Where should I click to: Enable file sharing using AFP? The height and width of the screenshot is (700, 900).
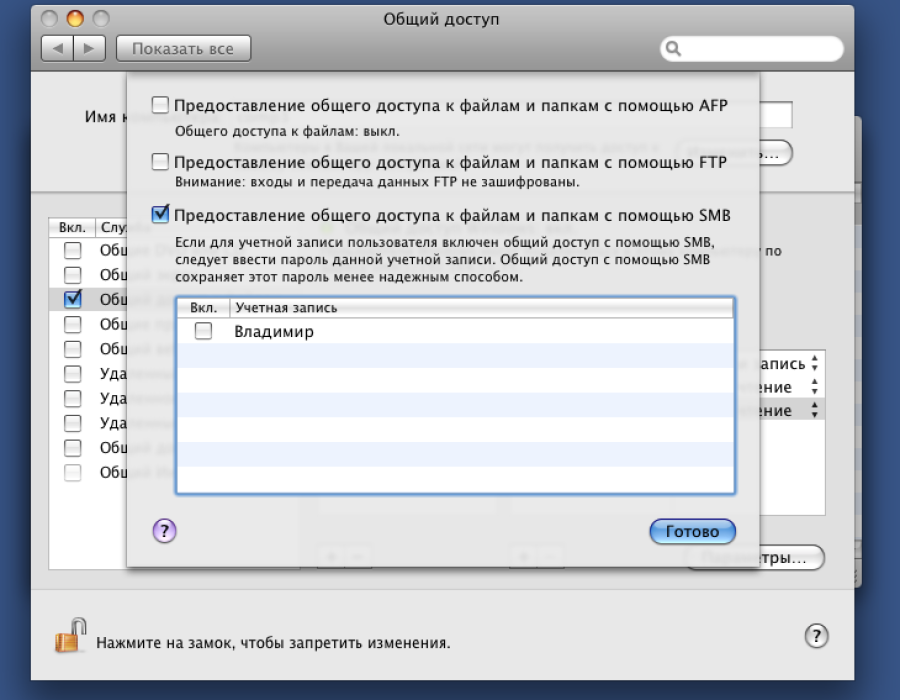click(160, 105)
